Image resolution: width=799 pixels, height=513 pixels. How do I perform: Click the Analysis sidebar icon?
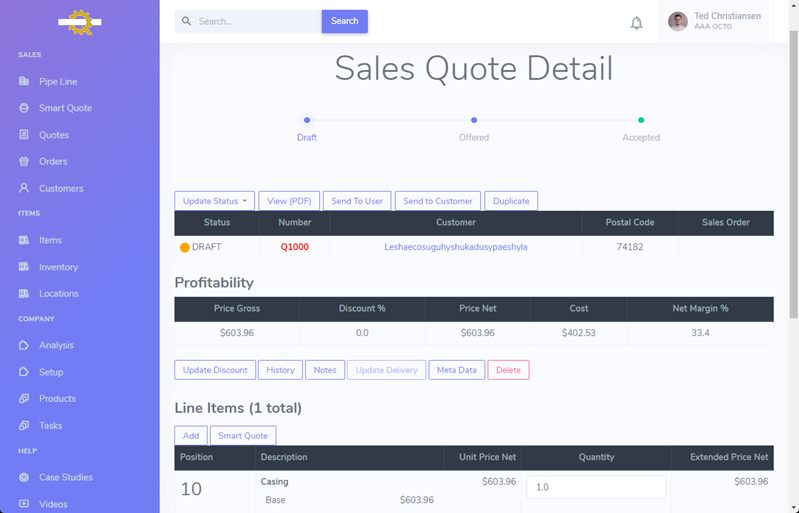pyautogui.click(x=24, y=345)
